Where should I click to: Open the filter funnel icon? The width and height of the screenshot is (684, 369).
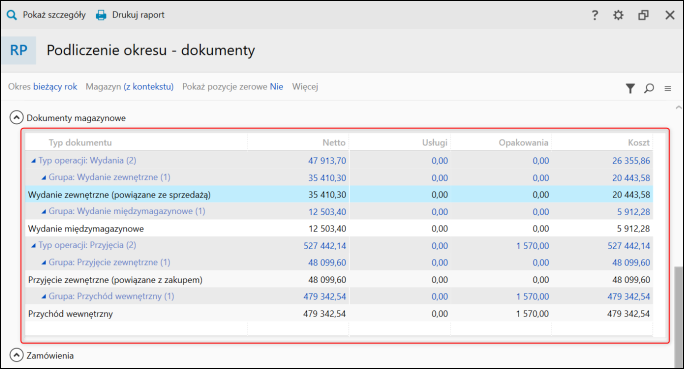click(630, 89)
